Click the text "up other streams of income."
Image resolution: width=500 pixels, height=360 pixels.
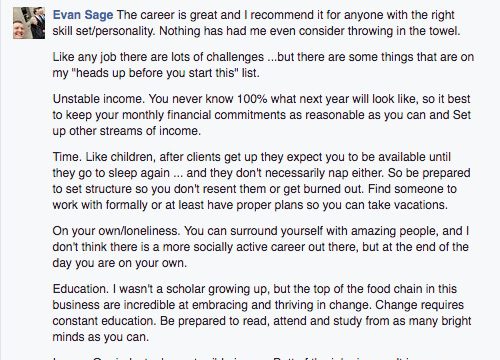127,131
